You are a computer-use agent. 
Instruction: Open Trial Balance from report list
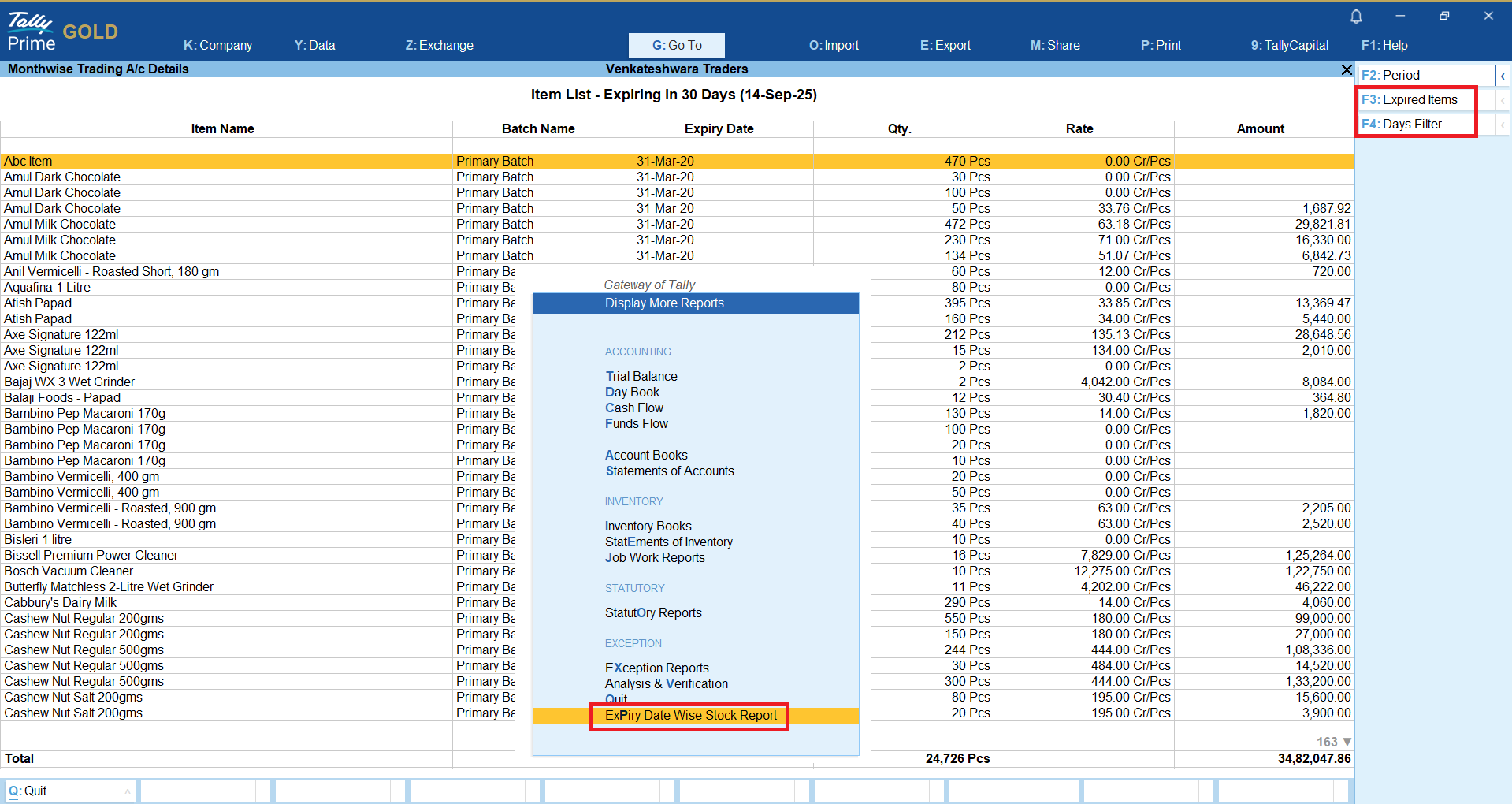pos(641,377)
